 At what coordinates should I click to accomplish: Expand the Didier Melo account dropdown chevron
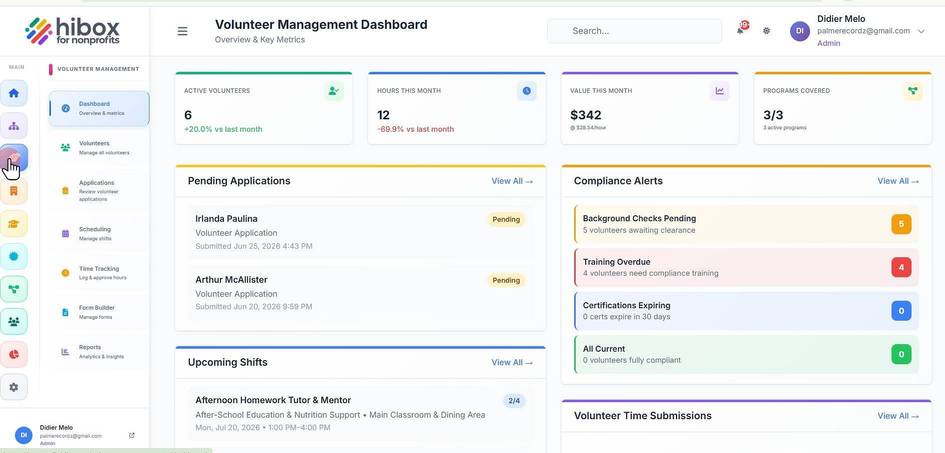(921, 31)
